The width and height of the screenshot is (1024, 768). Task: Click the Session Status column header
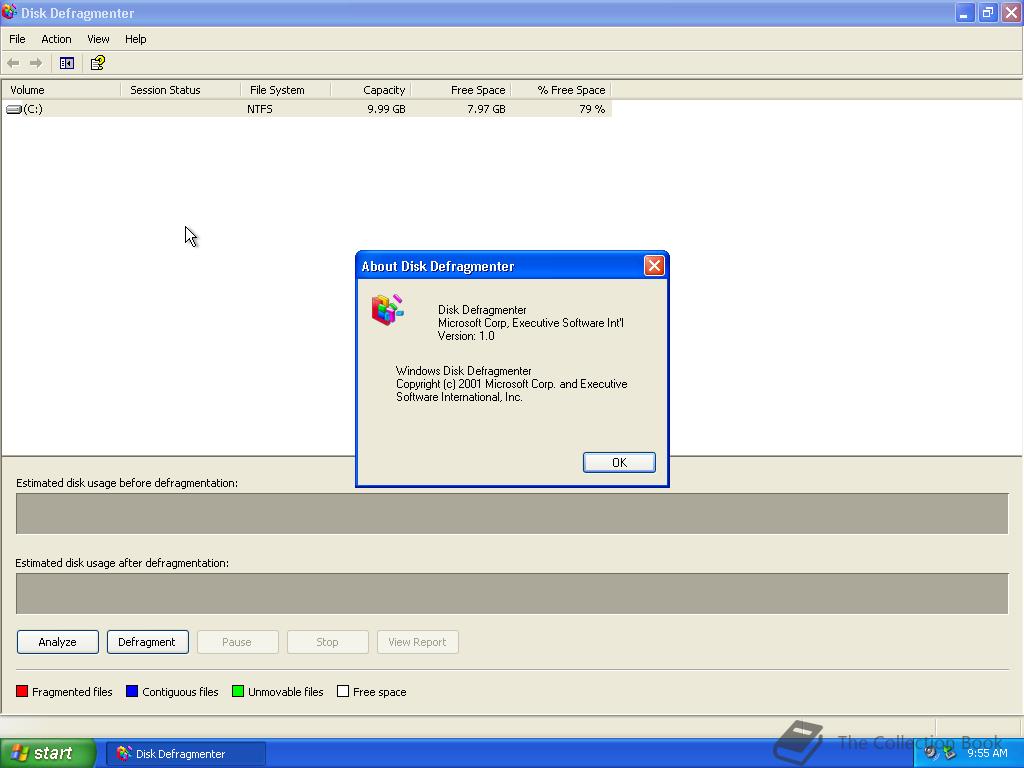[181, 90]
